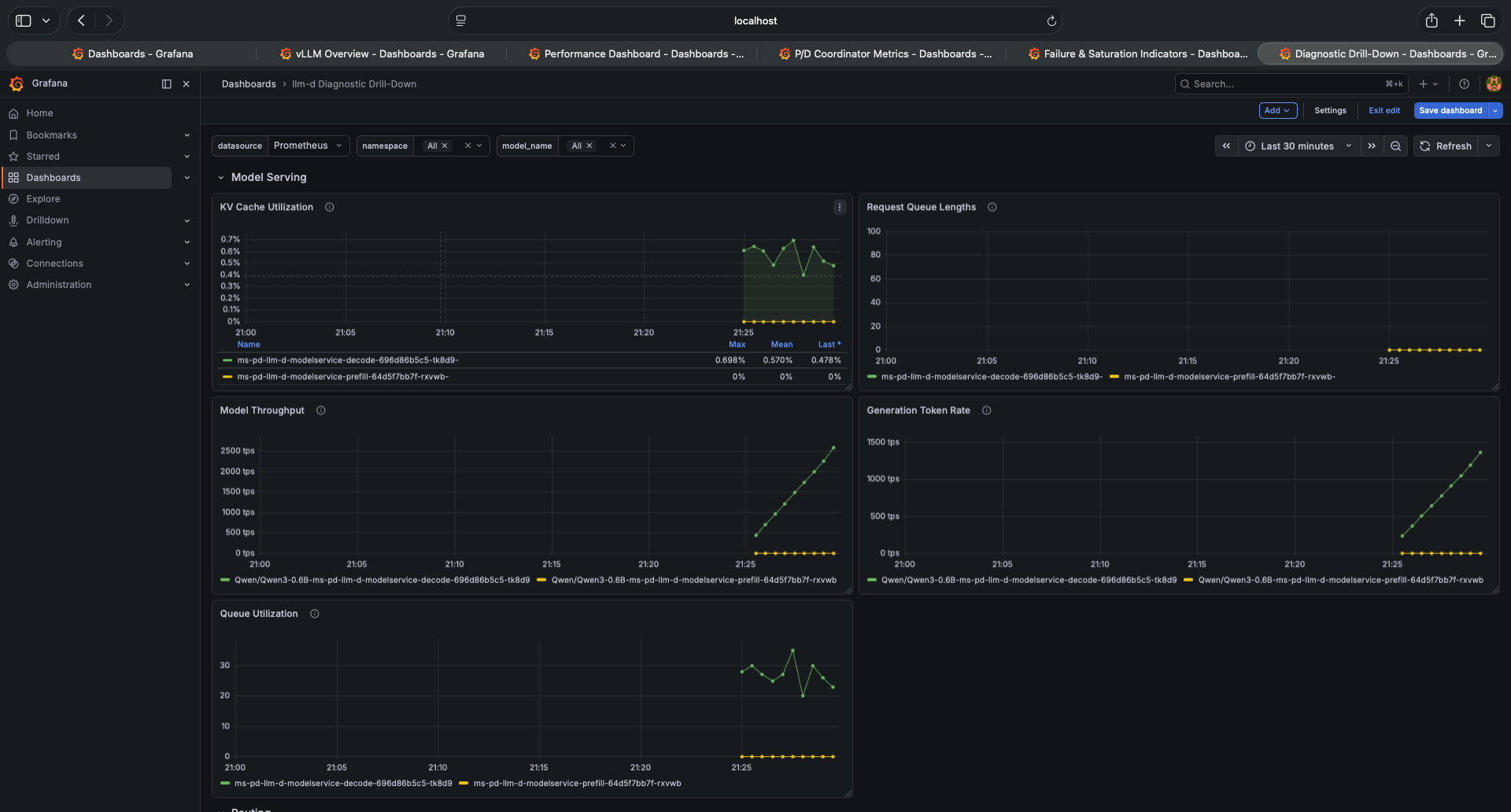The image size is (1511, 812).
Task: Expand the Alerting sidebar chevron
Action: click(x=187, y=242)
